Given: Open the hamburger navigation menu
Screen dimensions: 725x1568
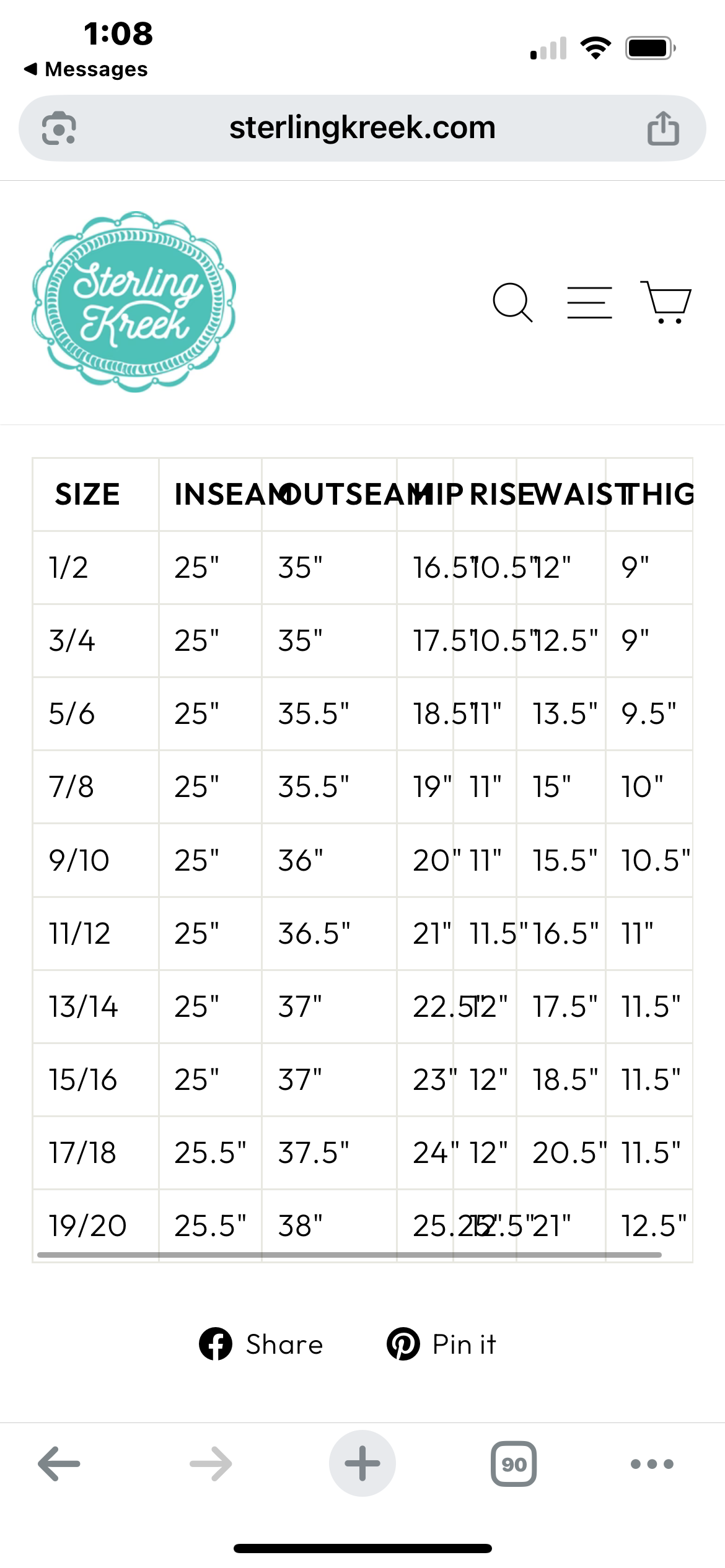Looking at the screenshot, I should pos(589,303).
